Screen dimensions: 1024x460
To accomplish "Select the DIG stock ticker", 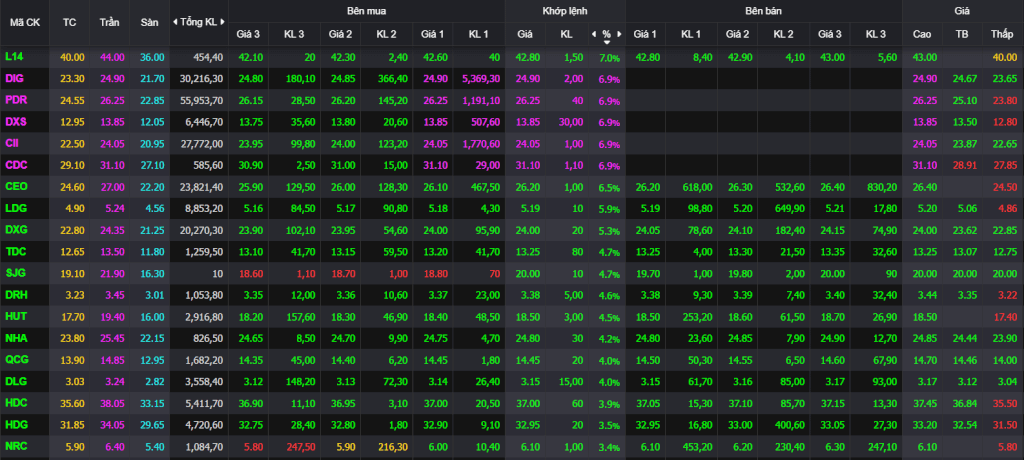I will (x=14, y=78).
